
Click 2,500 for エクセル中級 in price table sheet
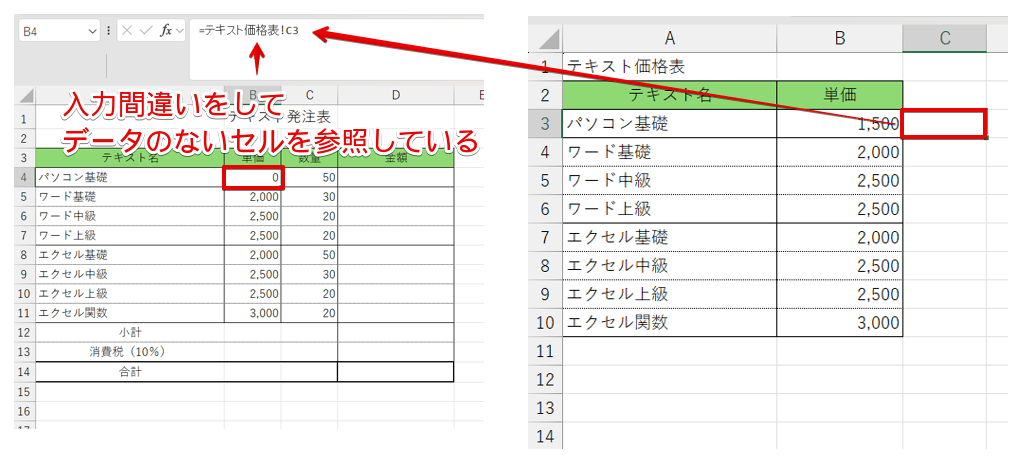tap(839, 265)
